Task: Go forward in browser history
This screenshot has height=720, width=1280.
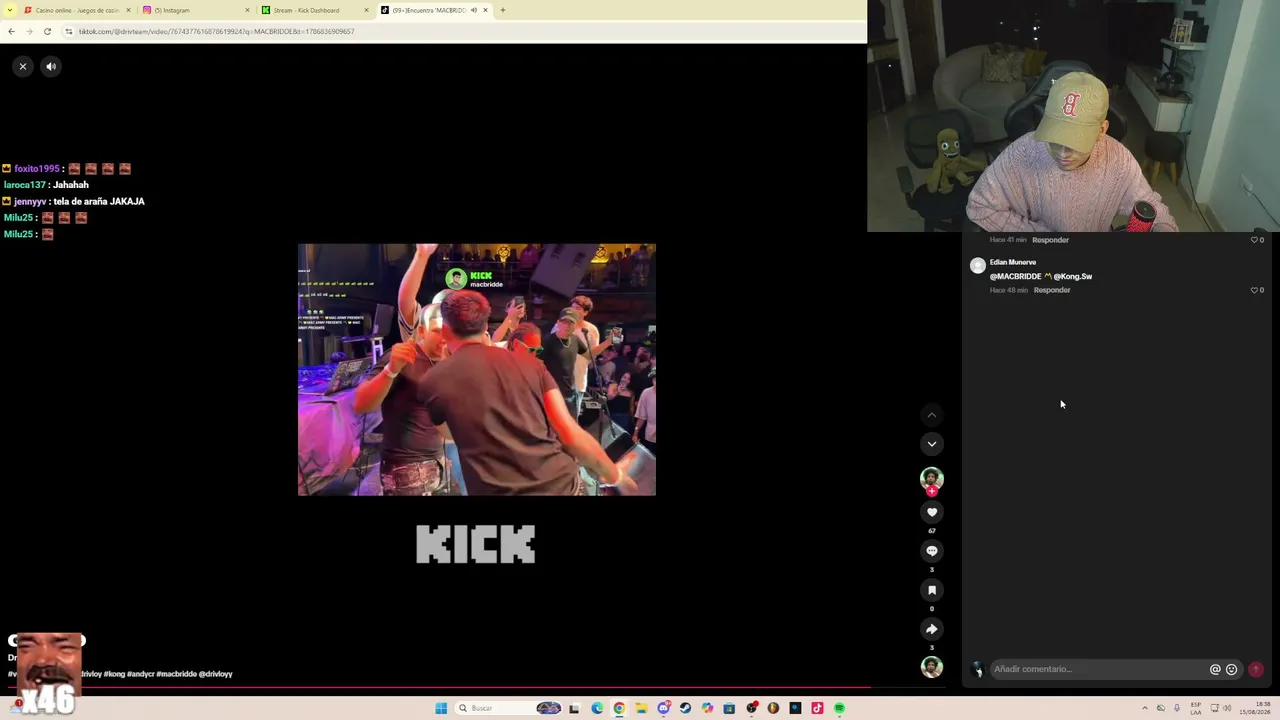Action: tap(29, 31)
